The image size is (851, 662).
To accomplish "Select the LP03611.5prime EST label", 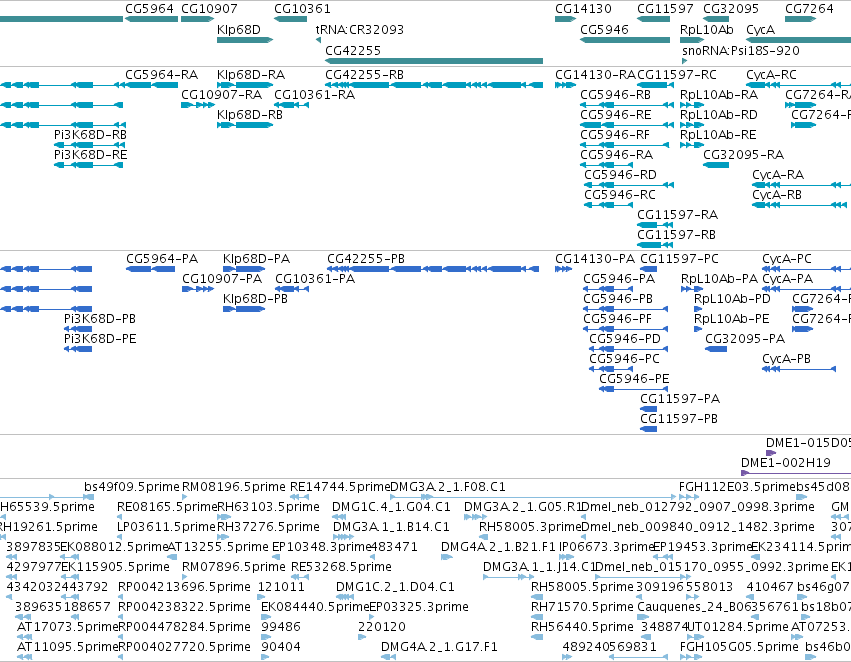I will tap(167, 527).
